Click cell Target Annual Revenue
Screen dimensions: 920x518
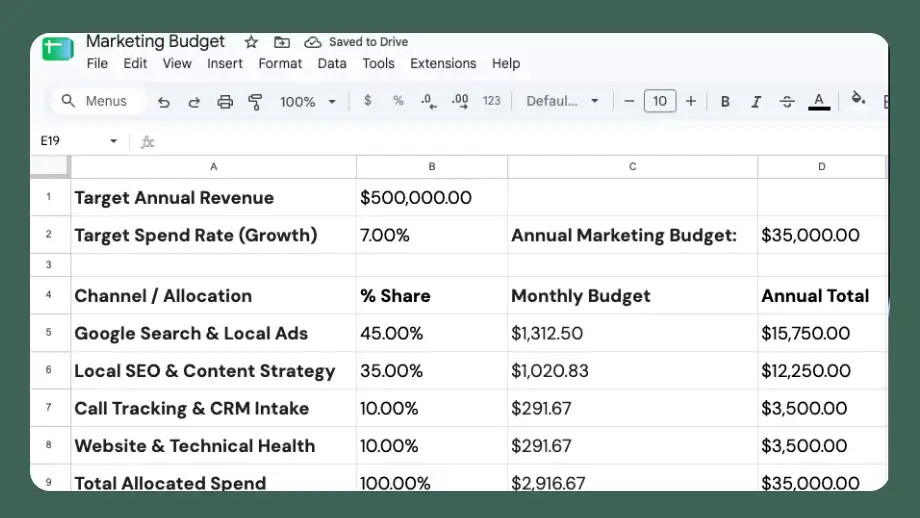(214, 198)
